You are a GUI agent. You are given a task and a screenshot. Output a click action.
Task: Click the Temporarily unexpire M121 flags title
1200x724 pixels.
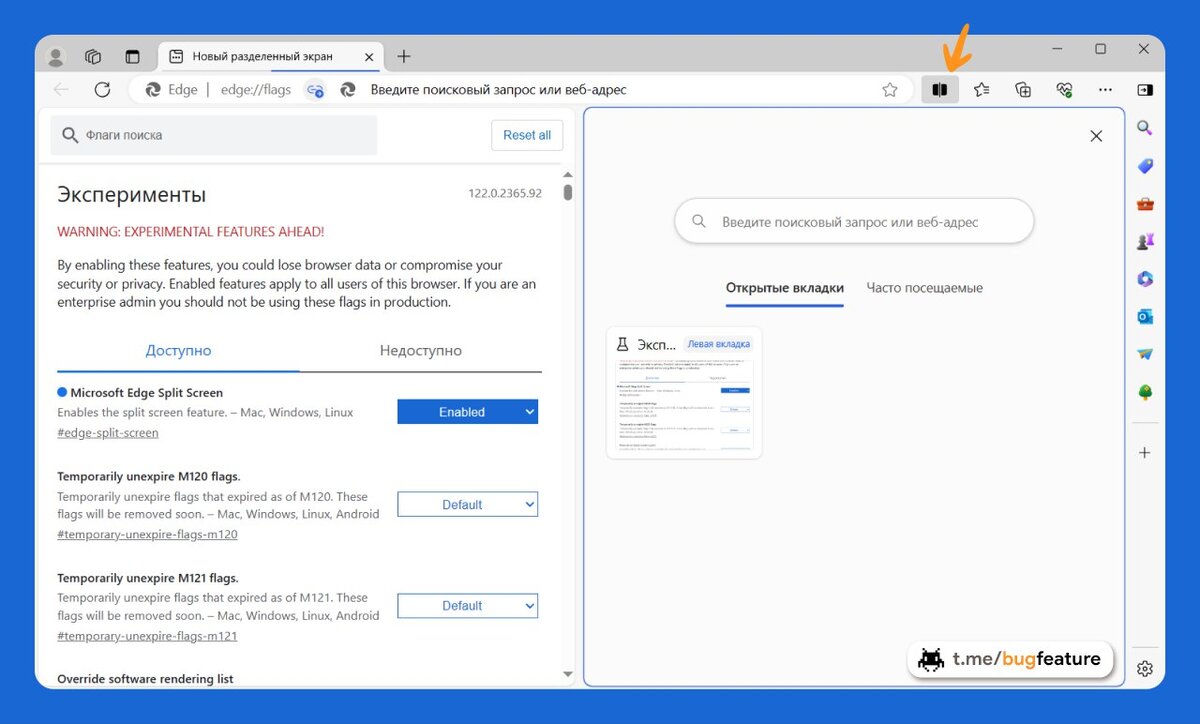coord(148,578)
